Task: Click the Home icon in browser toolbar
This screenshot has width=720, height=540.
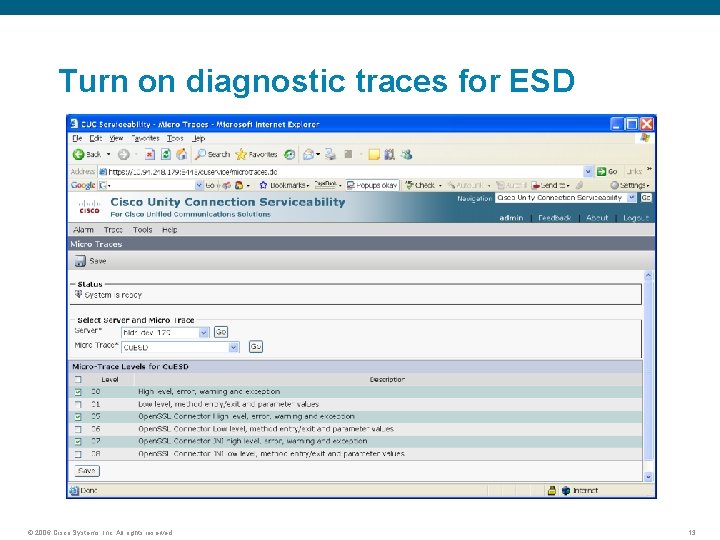Action: coord(181,155)
